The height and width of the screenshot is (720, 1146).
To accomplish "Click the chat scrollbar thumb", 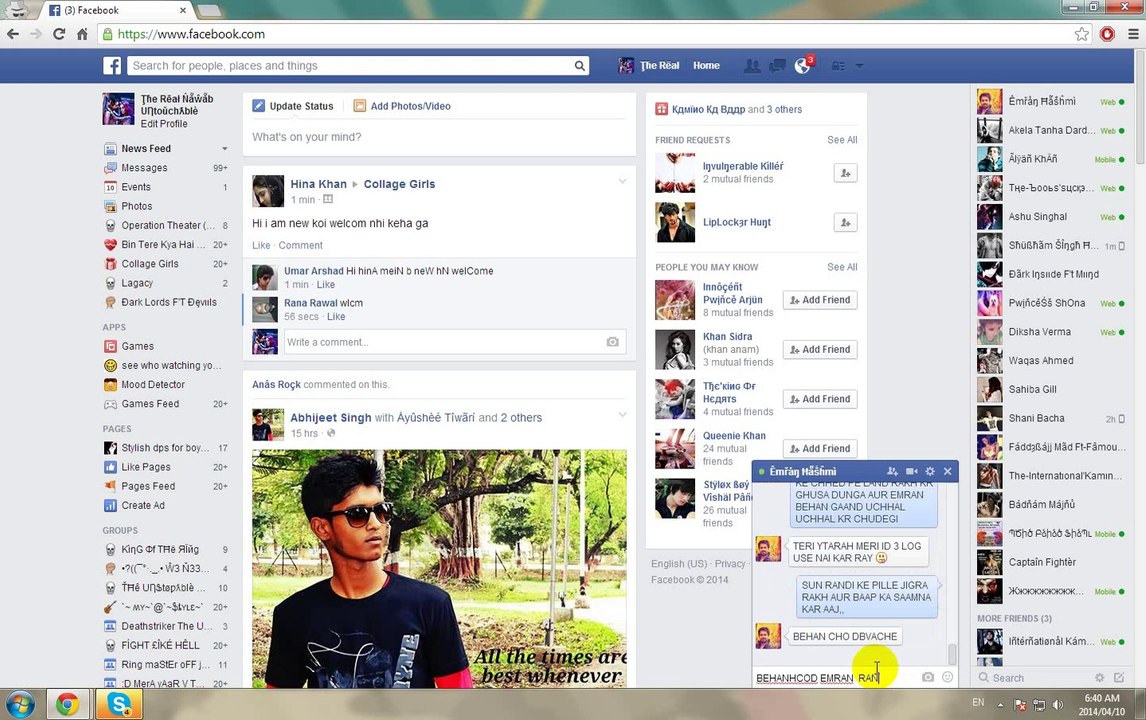I will [952, 653].
